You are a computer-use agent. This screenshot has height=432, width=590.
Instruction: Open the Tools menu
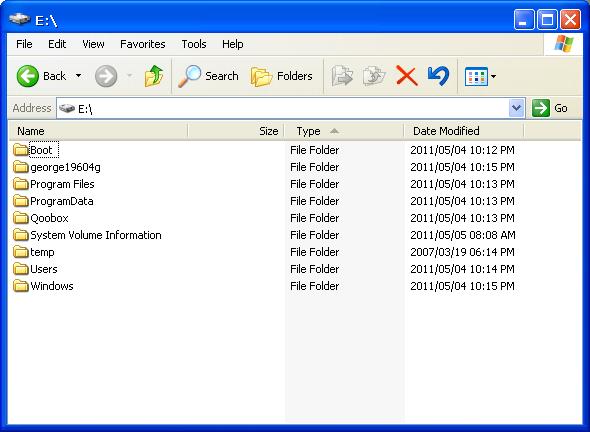194,44
